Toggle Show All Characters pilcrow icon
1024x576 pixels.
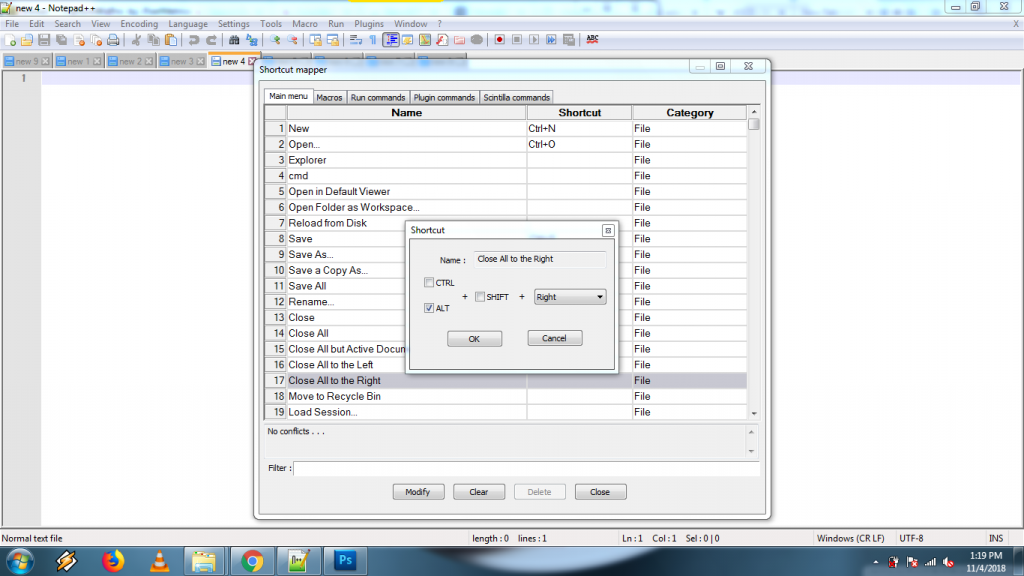tap(373, 40)
